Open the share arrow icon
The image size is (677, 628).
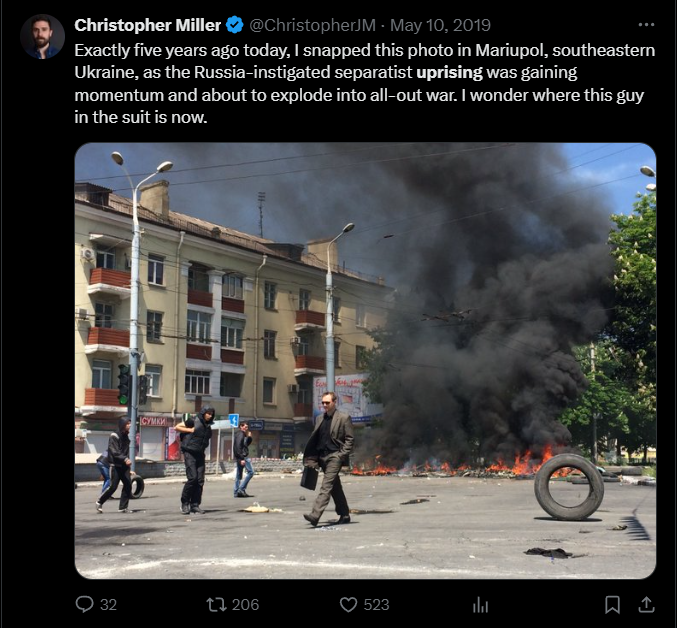tap(646, 604)
